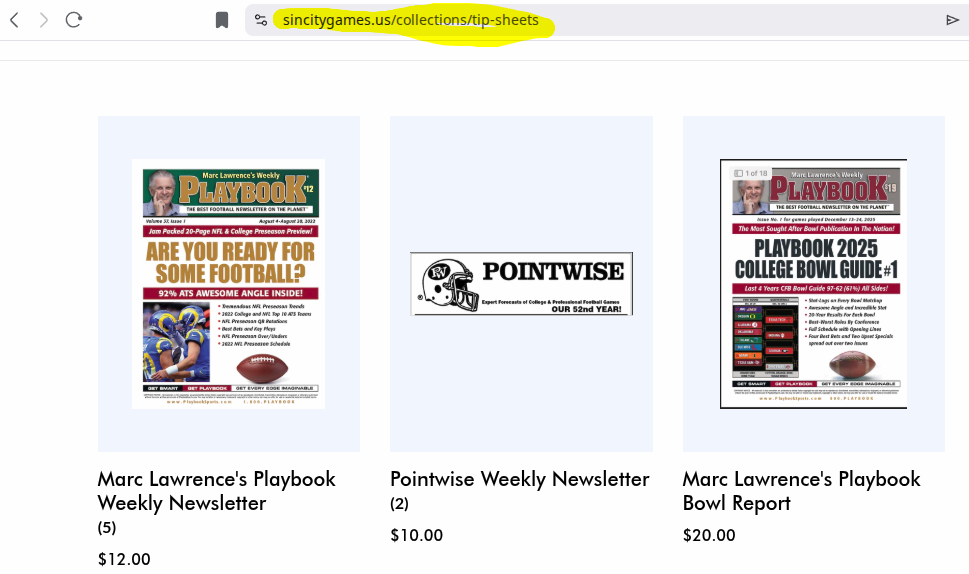Screen dimensions: 969x574
Task: View the (2) reviews for Pointwise
Action: pyautogui.click(x=399, y=504)
